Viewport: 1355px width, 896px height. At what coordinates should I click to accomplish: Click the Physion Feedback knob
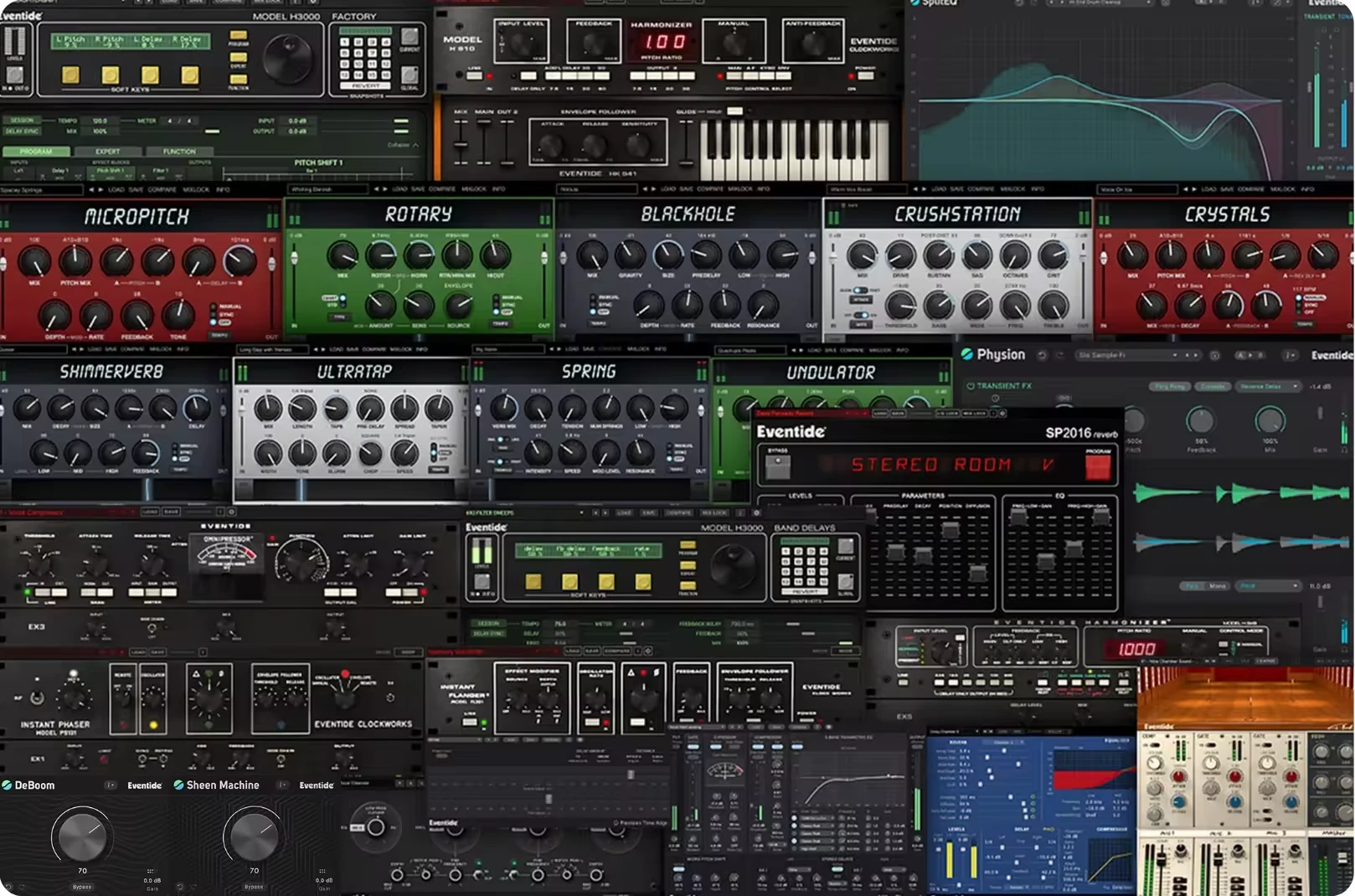click(x=1200, y=420)
